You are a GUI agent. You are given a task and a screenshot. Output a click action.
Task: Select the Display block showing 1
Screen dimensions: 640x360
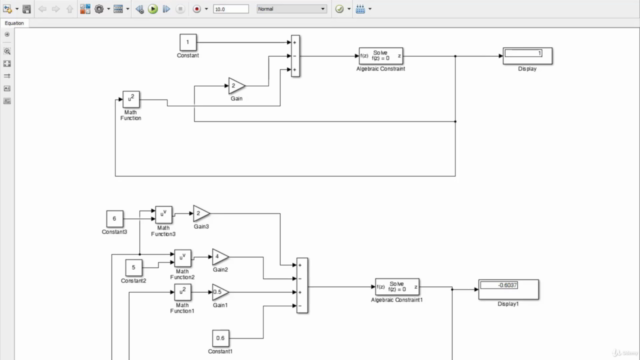pos(527,56)
